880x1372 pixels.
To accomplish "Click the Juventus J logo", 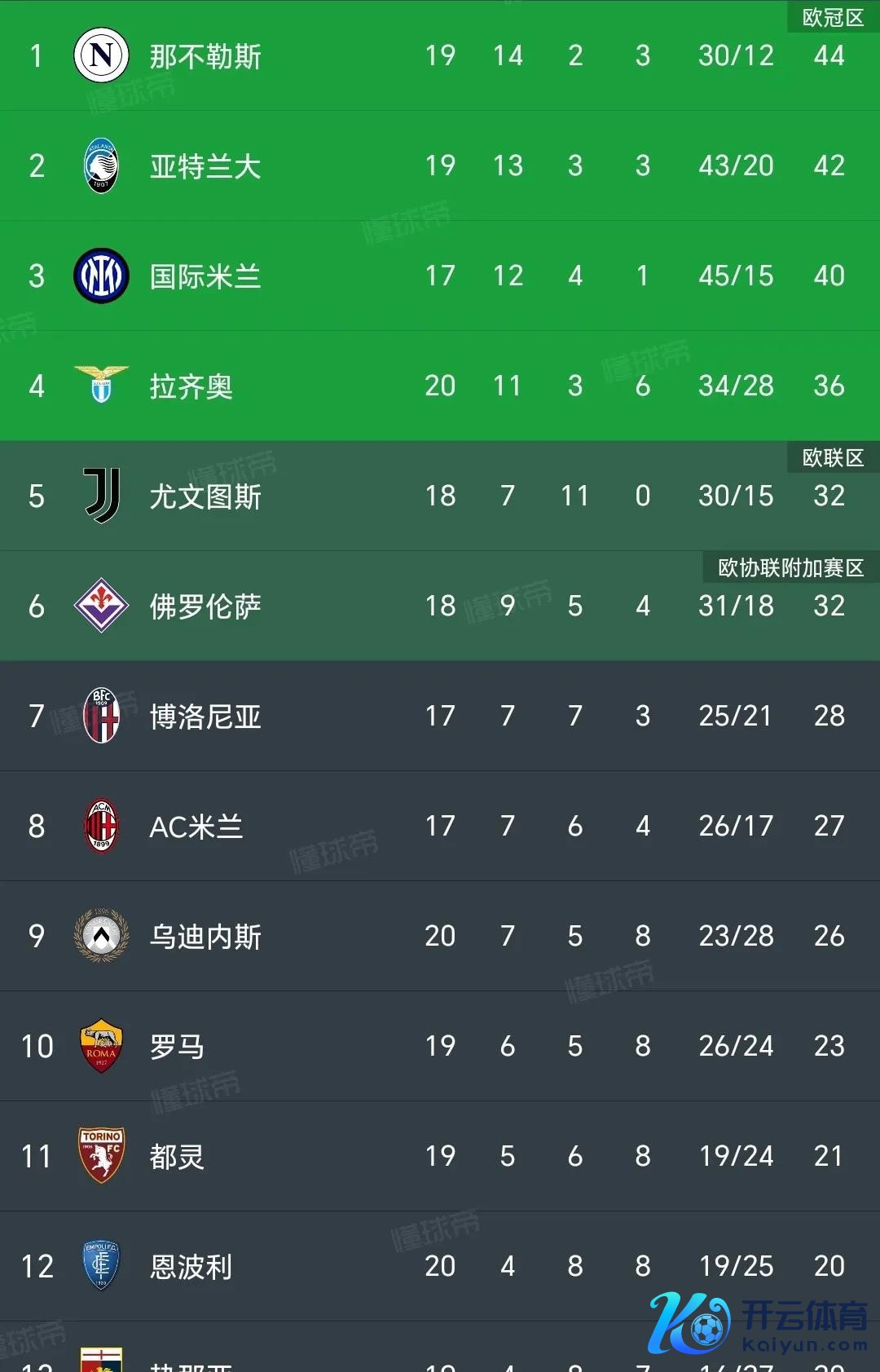I will click(x=102, y=496).
